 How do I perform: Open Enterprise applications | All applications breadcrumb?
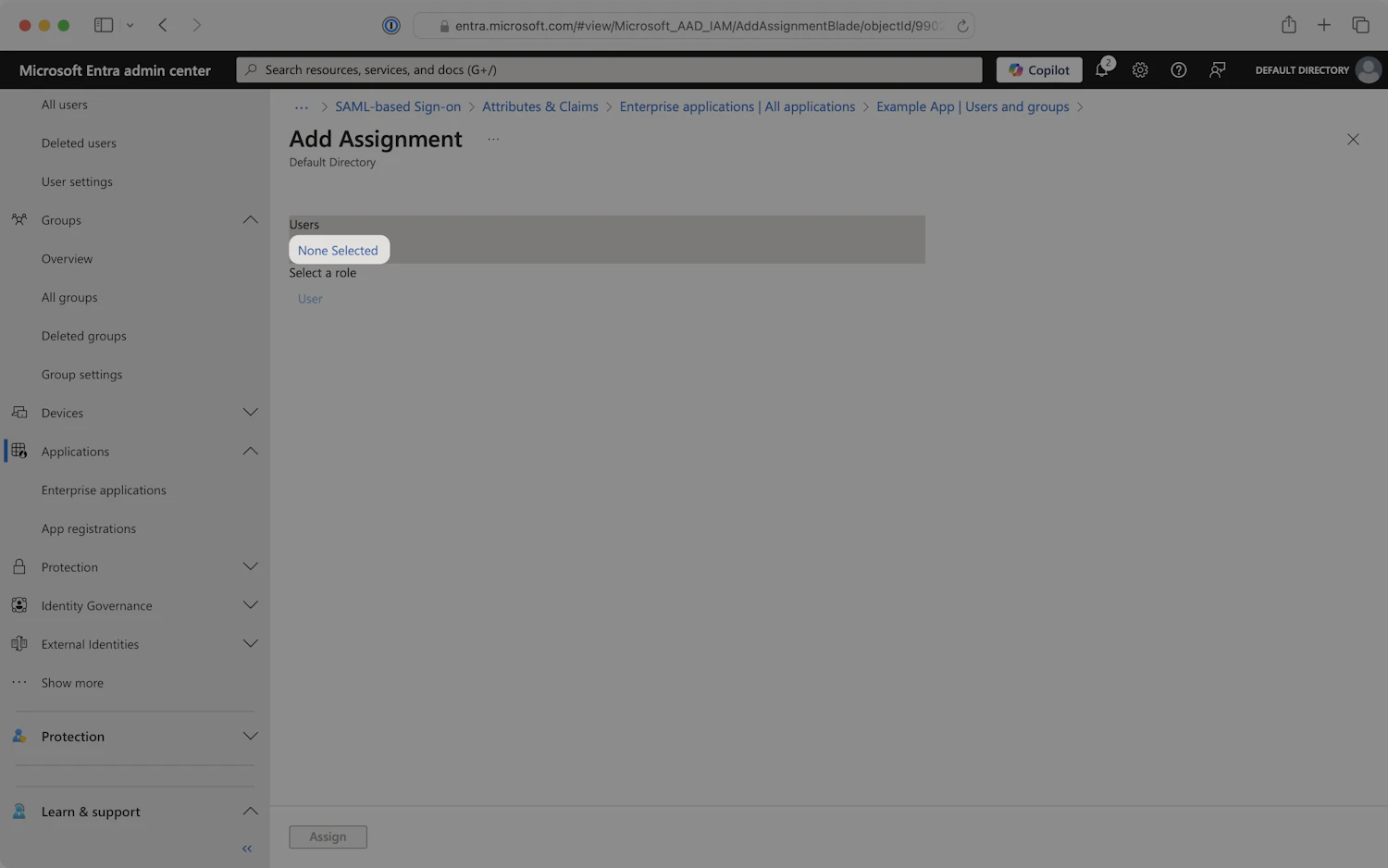(x=737, y=107)
